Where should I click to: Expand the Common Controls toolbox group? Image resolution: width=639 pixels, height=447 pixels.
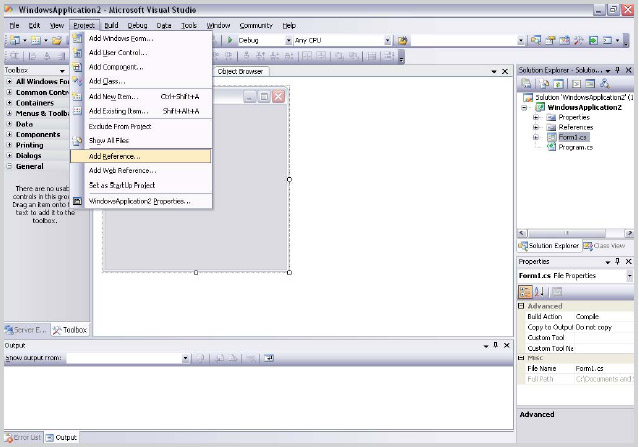click(9, 92)
